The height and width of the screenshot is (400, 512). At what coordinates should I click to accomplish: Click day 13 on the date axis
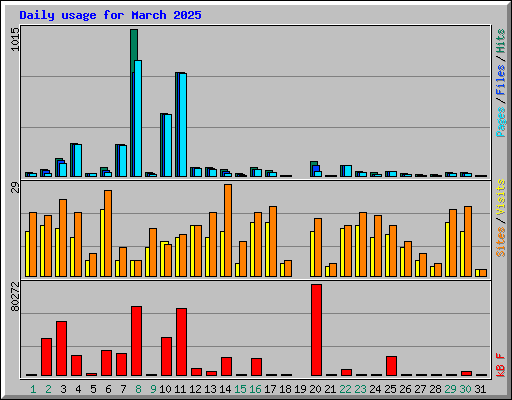point(210,389)
